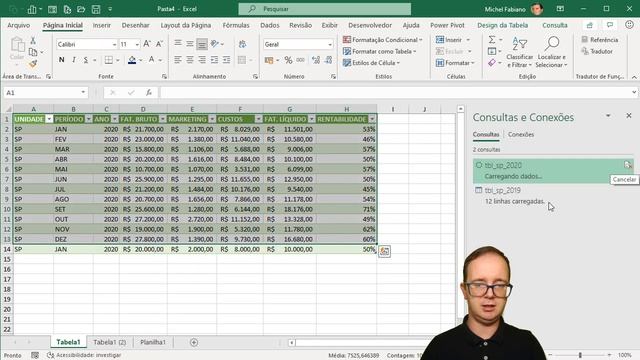Click the Center horizontal alignment icon
The image size is (640, 360).
pyautogui.click(x=190, y=60)
